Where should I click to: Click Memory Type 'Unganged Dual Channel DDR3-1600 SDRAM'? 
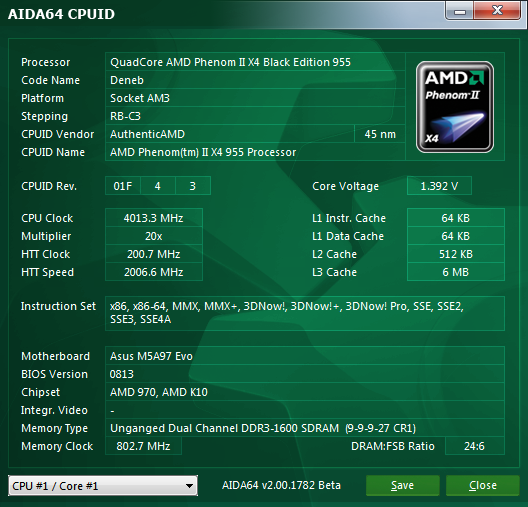(224, 428)
